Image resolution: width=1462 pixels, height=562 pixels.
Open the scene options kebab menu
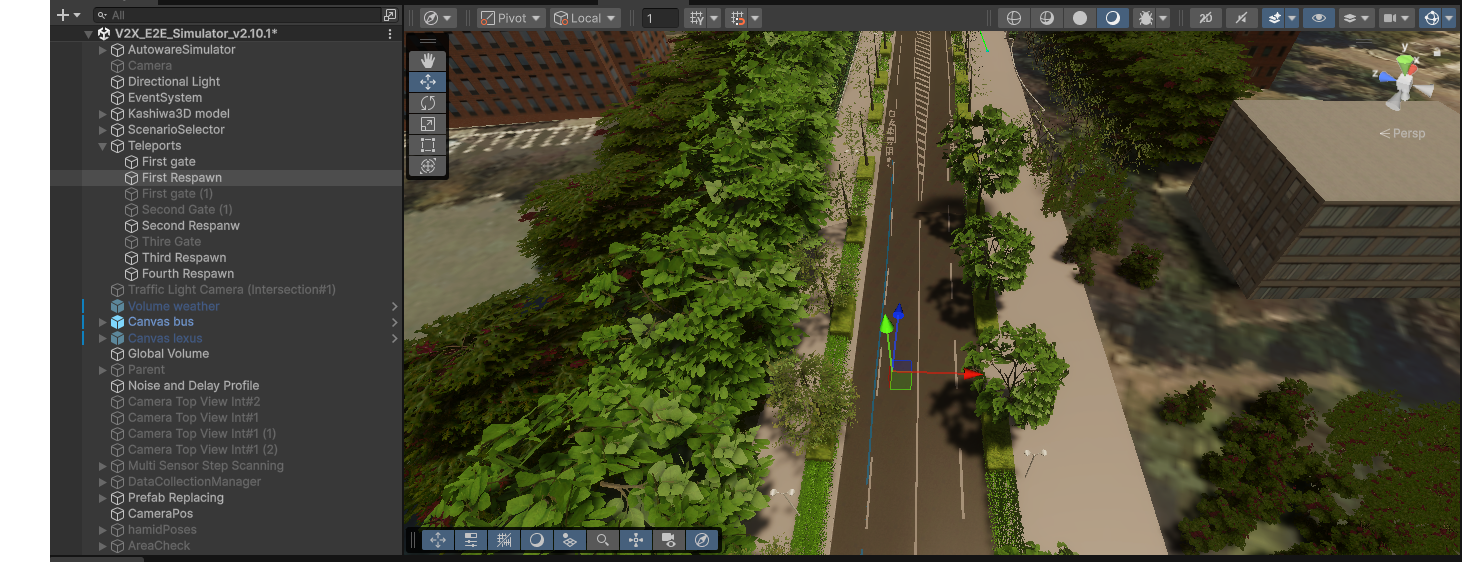point(390,34)
